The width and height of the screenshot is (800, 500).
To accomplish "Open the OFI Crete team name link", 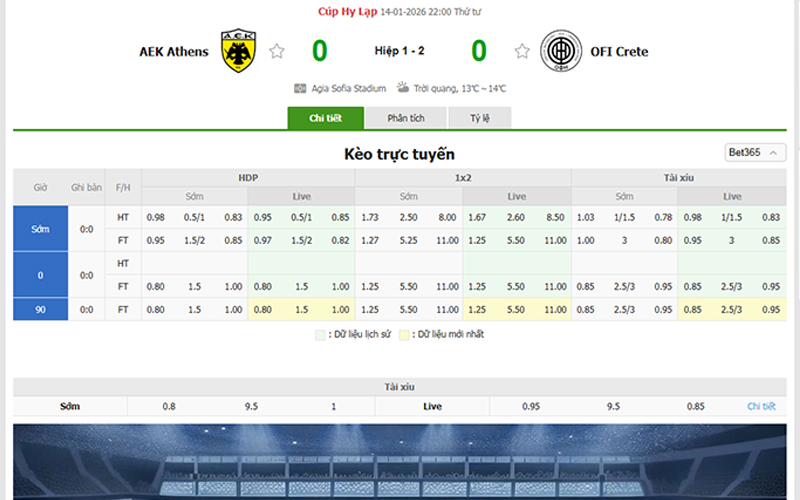I will [x=618, y=52].
